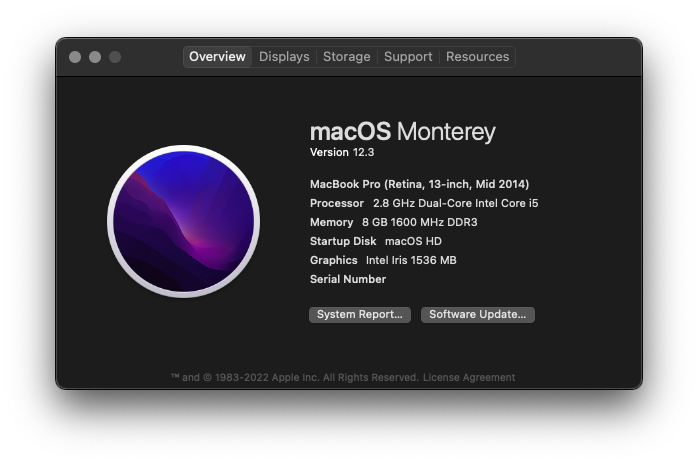Screen dimensions: 698x463
Task: Select the MacBook Pro (Retina, 13-inch, Mid 2014) text
Action: tap(419, 184)
